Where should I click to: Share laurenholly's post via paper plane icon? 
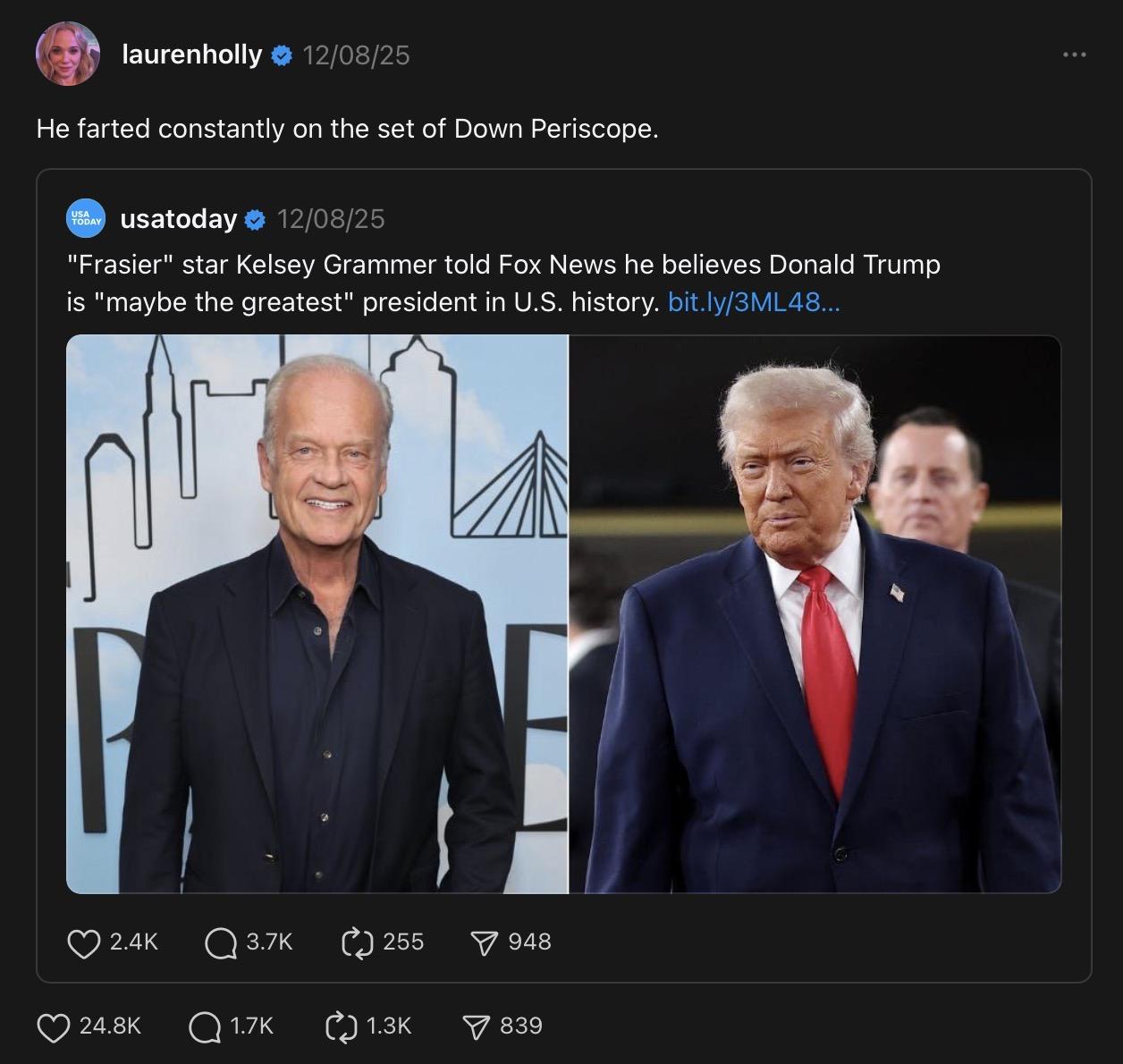click(x=477, y=1026)
